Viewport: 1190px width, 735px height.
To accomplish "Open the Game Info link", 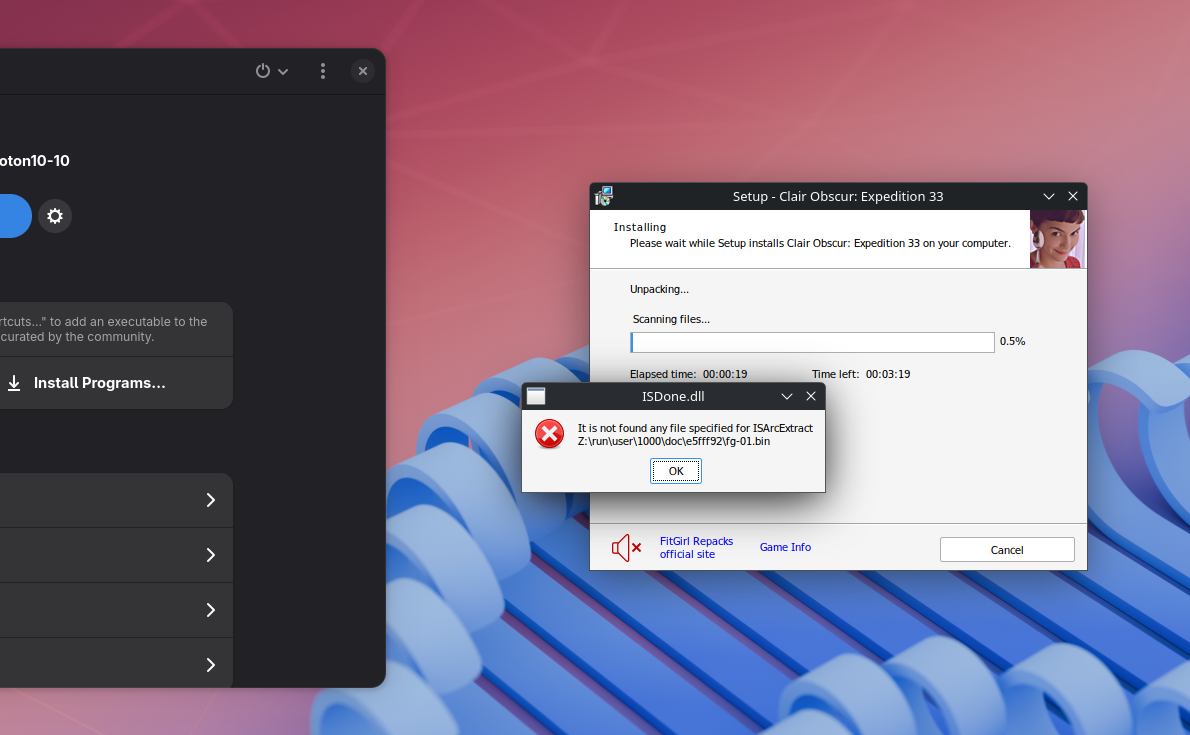I will (x=785, y=547).
